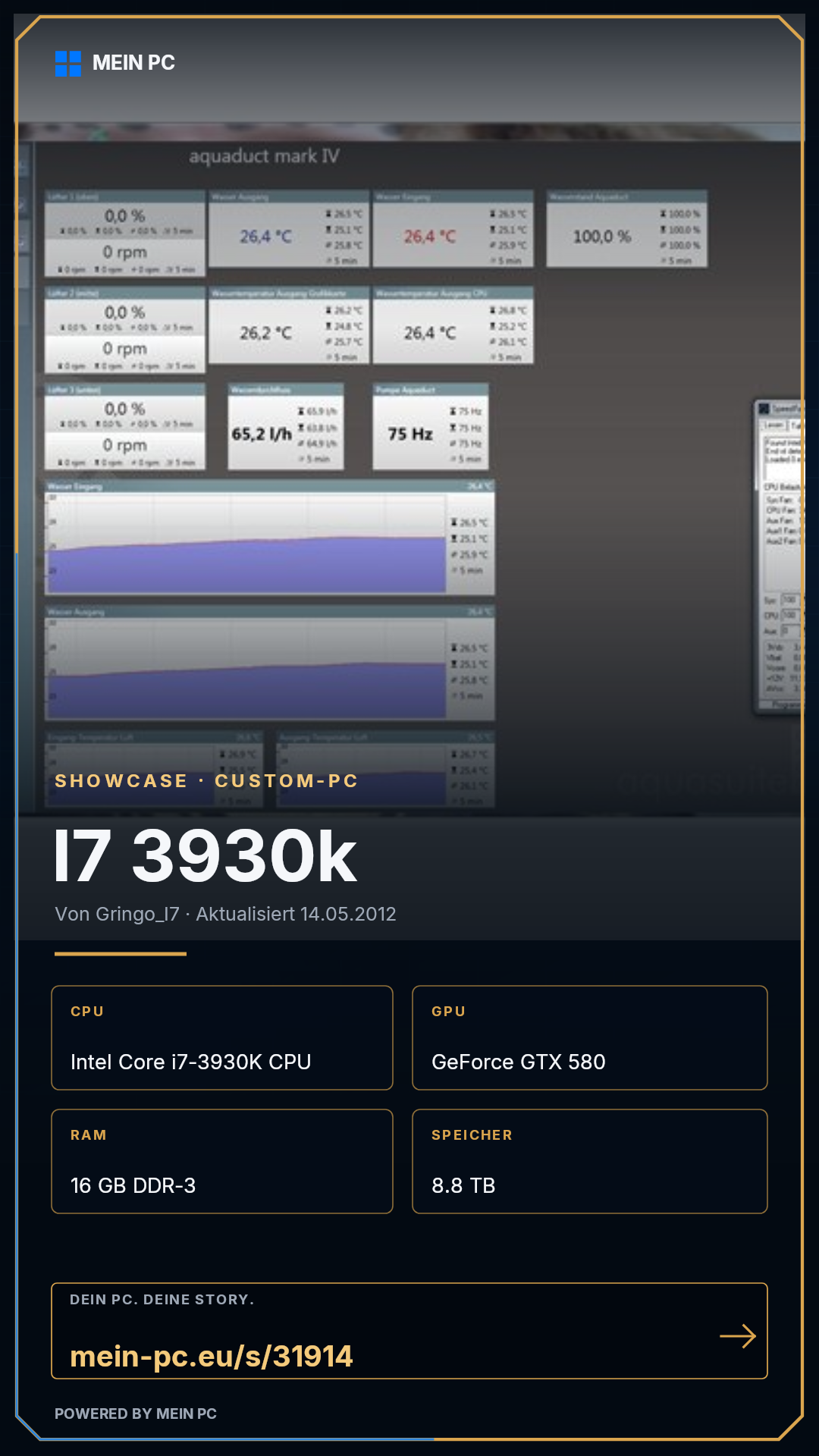Open the mein-pc.eu/s/31914 link
Image resolution: width=819 pixels, height=1456 pixels.
(x=212, y=1356)
